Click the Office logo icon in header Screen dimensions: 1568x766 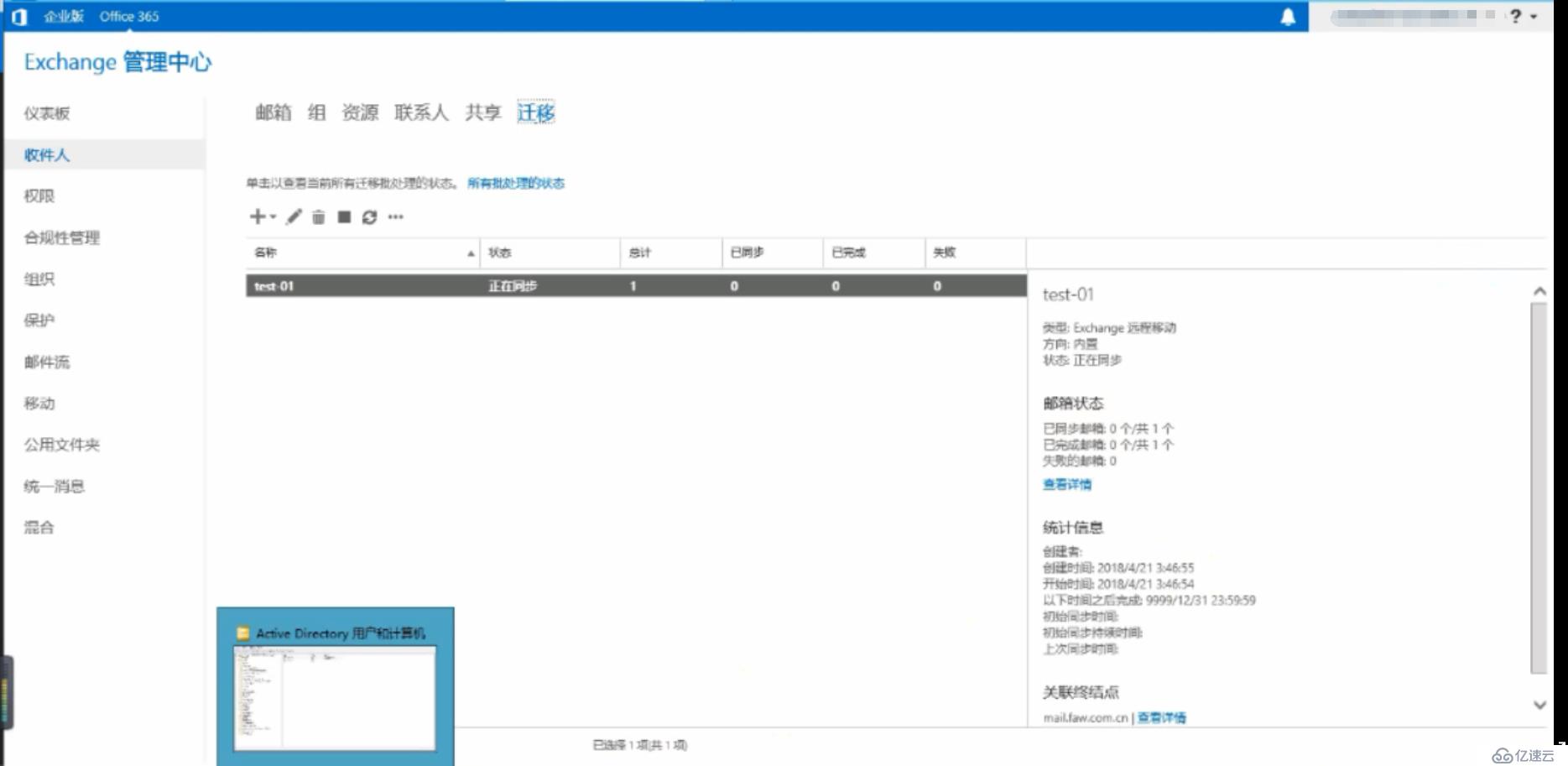(x=19, y=16)
